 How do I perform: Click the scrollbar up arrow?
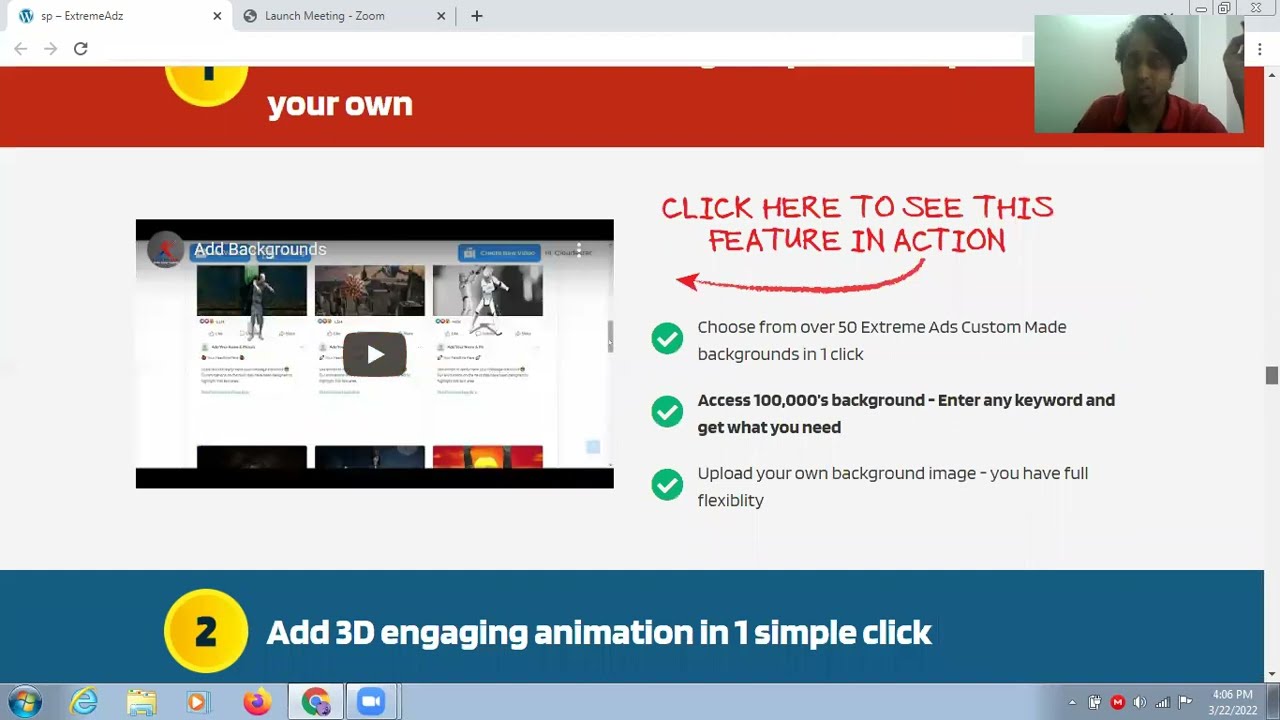(1272, 74)
